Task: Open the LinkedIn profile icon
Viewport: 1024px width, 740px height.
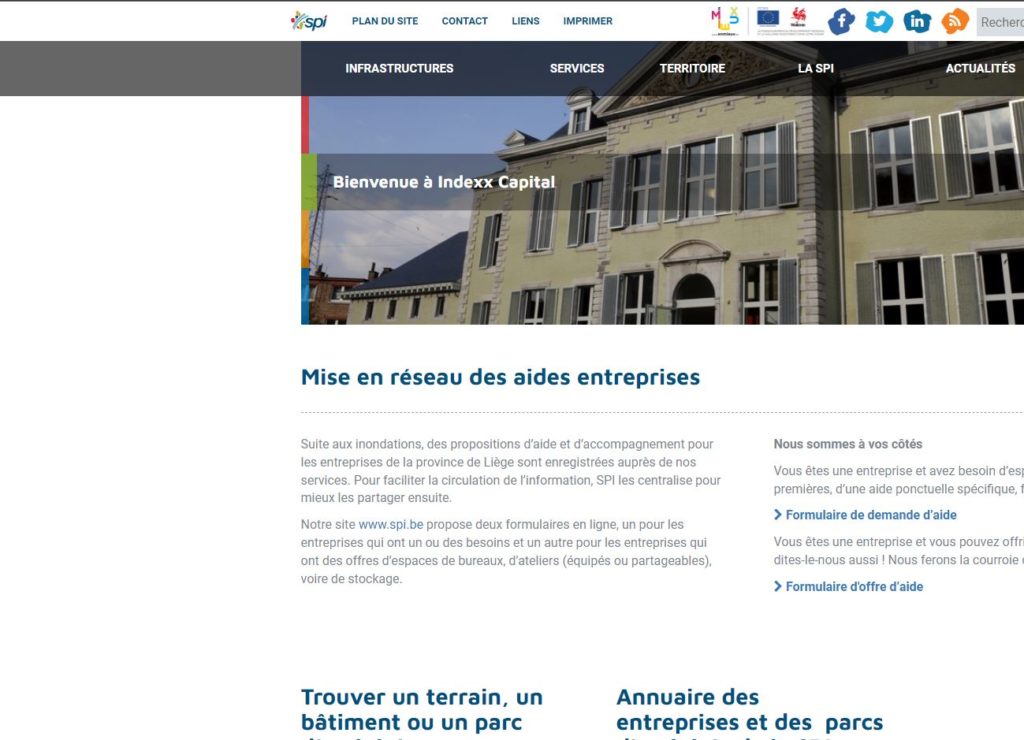Action: tap(917, 21)
